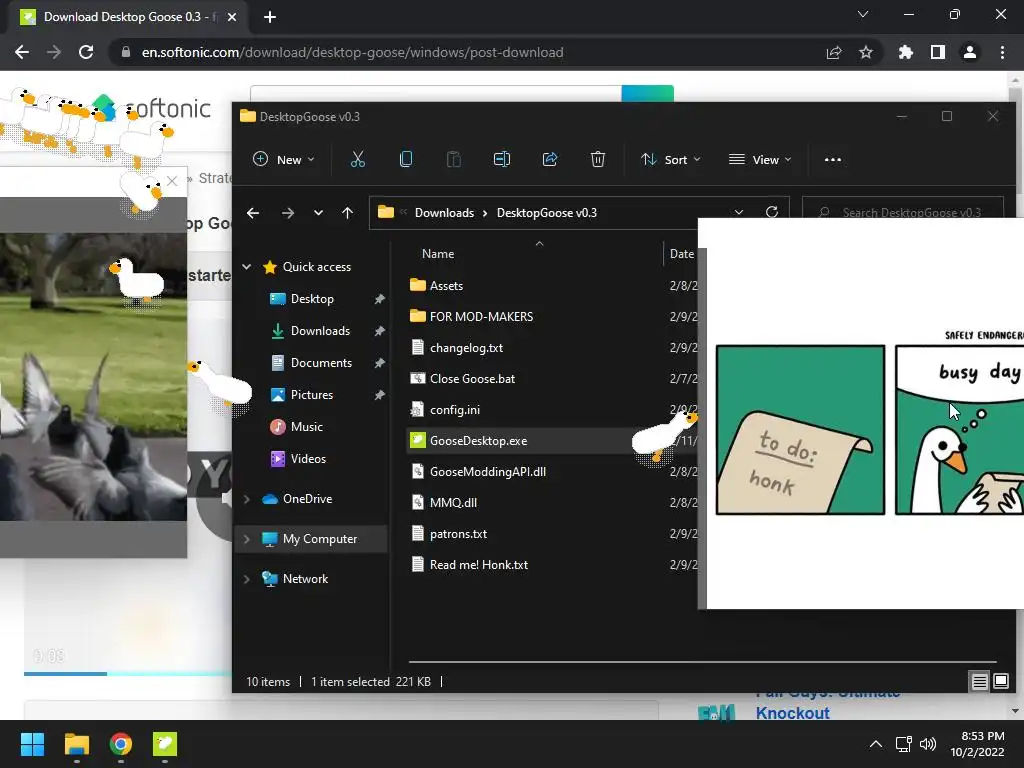Toggle Chrome side panel
Image resolution: width=1024 pixels, height=768 pixels.
[x=938, y=52]
